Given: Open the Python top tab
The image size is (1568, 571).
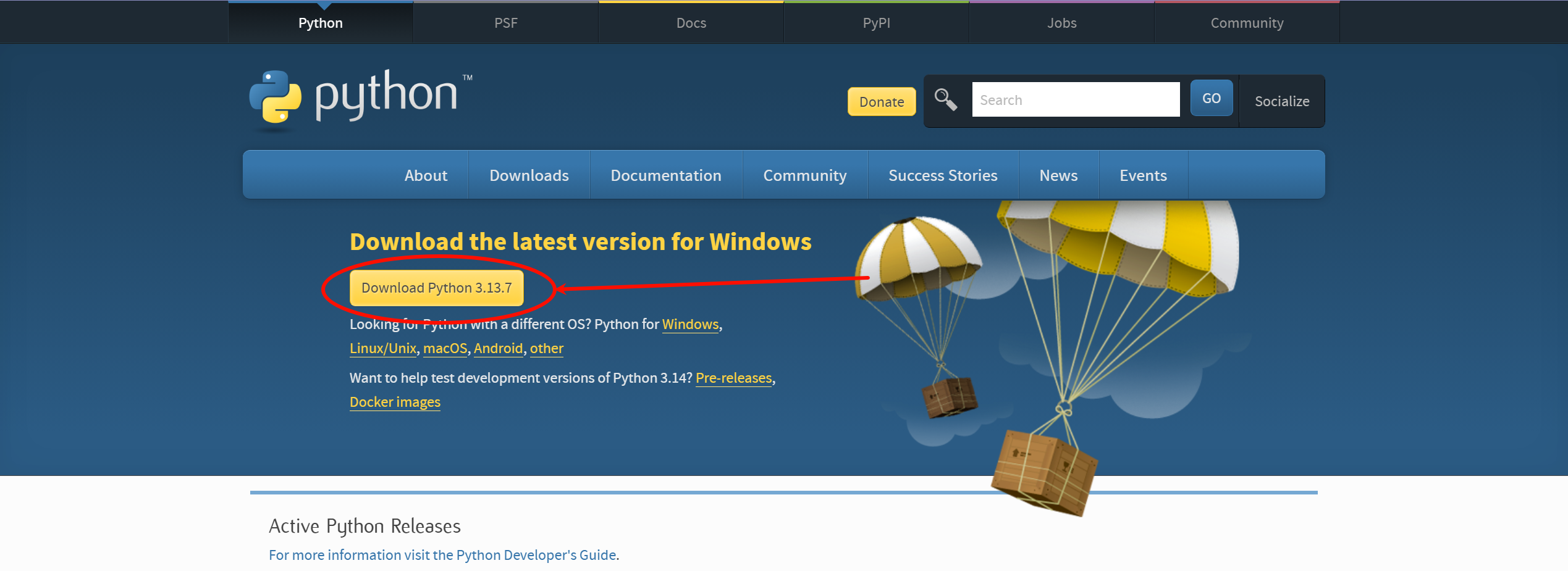Looking at the screenshot, I should [321, 23].
